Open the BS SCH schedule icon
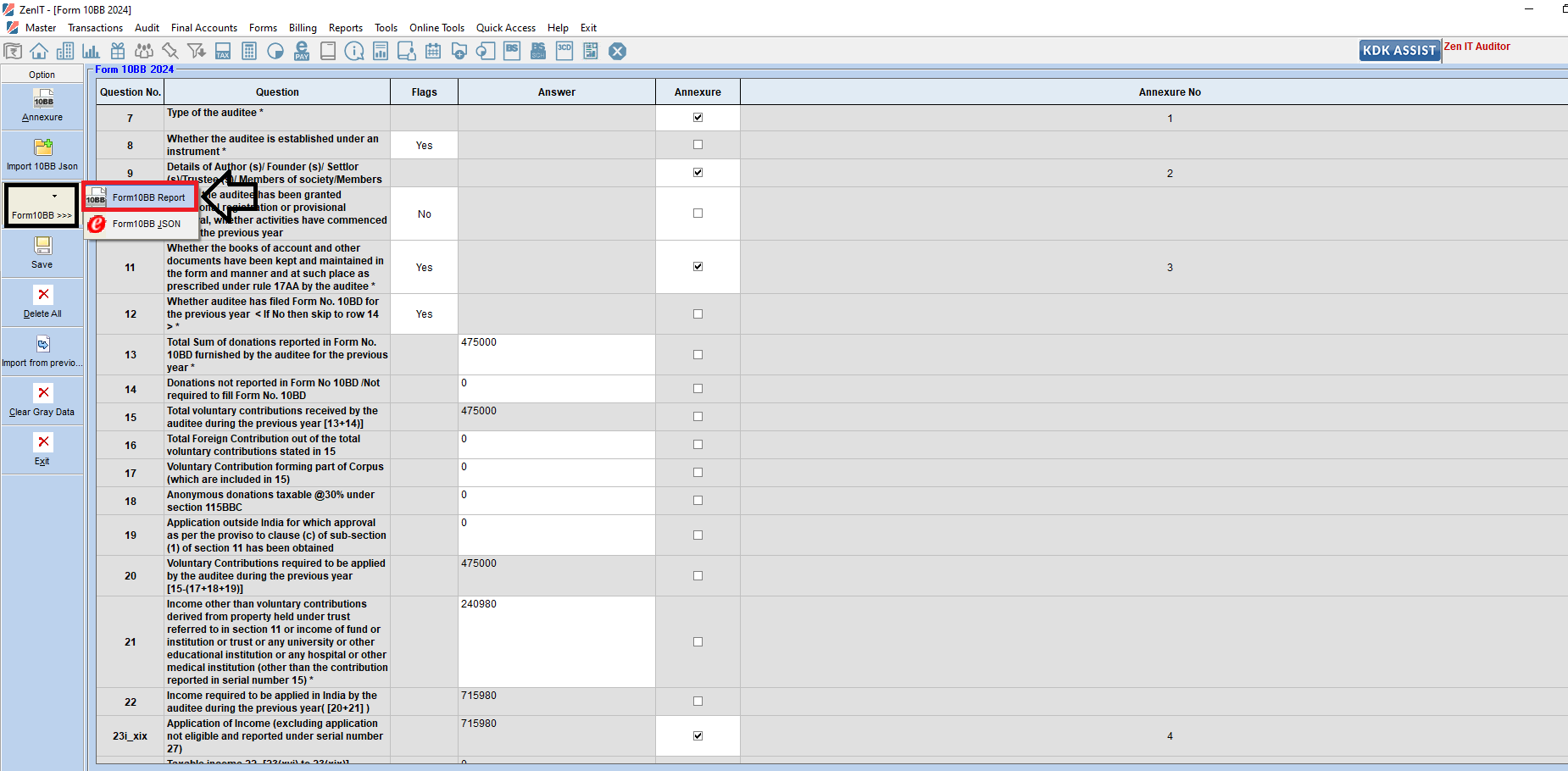Screen dimensions: 1568x771 (x=538, y=52)
